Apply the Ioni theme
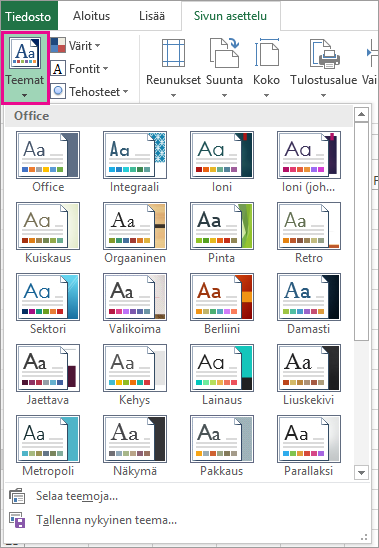Viewport: 379px width, 548px height. point(222,162)
